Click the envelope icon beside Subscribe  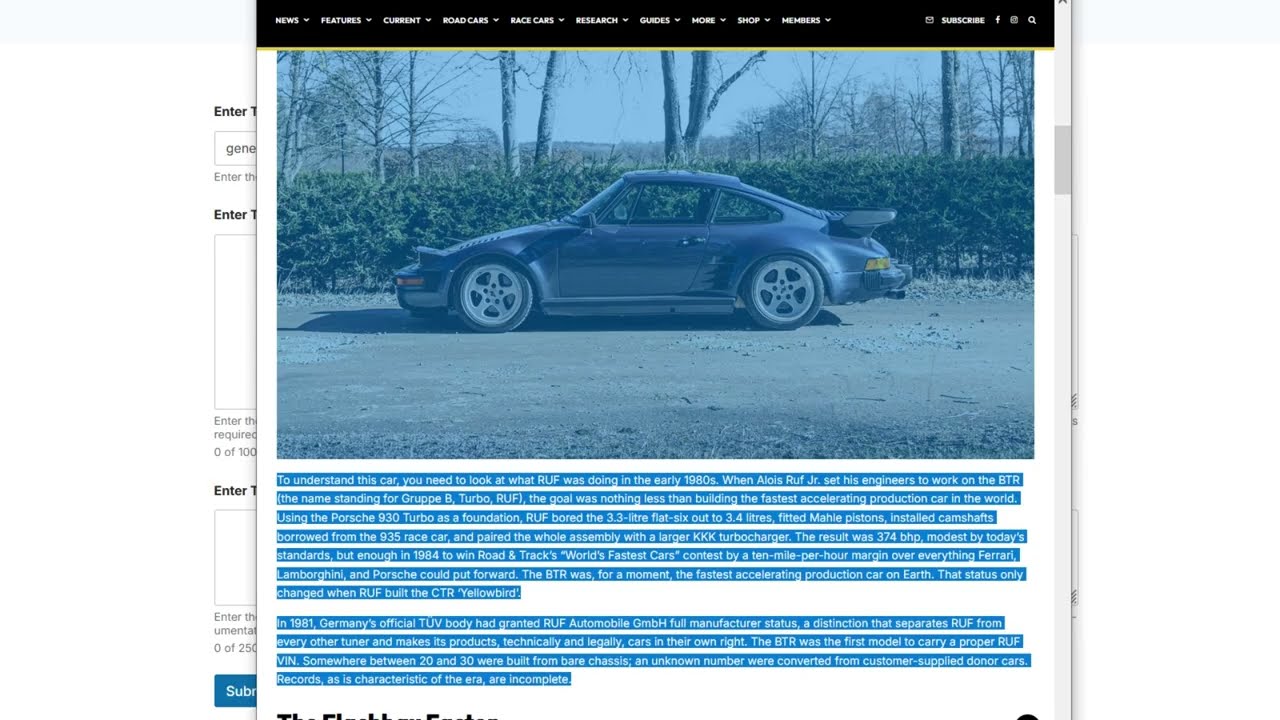929,20
